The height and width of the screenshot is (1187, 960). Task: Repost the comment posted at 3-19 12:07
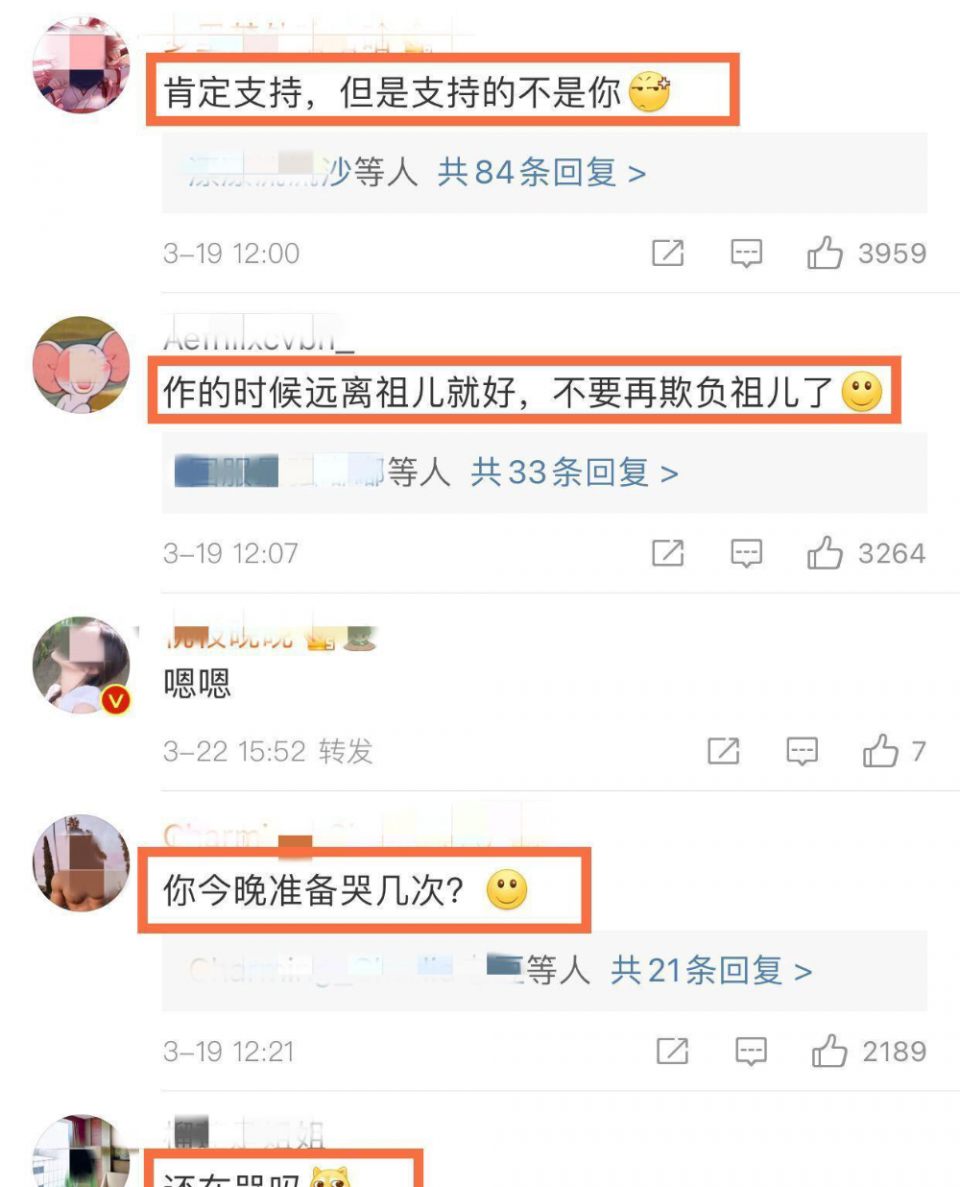[x=668, y=553]
